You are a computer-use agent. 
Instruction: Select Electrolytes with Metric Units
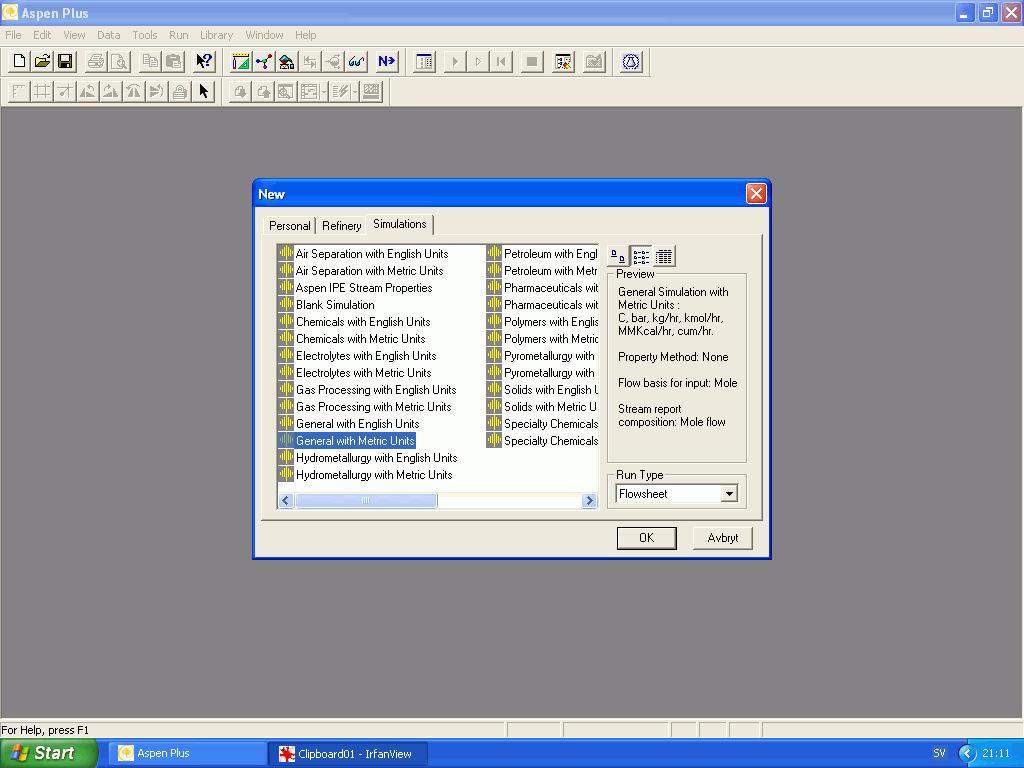tap(355, 372)
